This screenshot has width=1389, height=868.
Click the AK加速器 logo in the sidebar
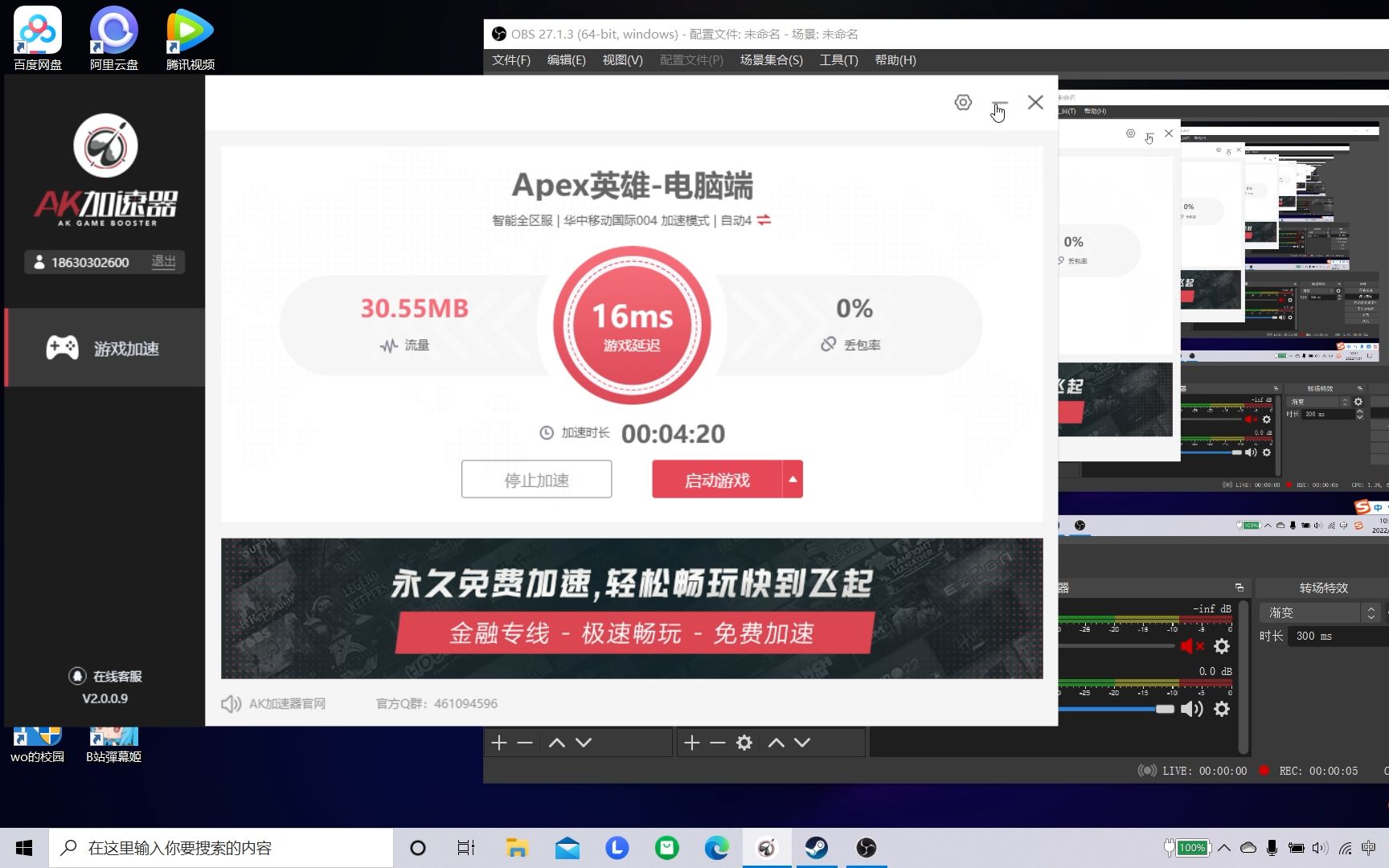(105, 170)
